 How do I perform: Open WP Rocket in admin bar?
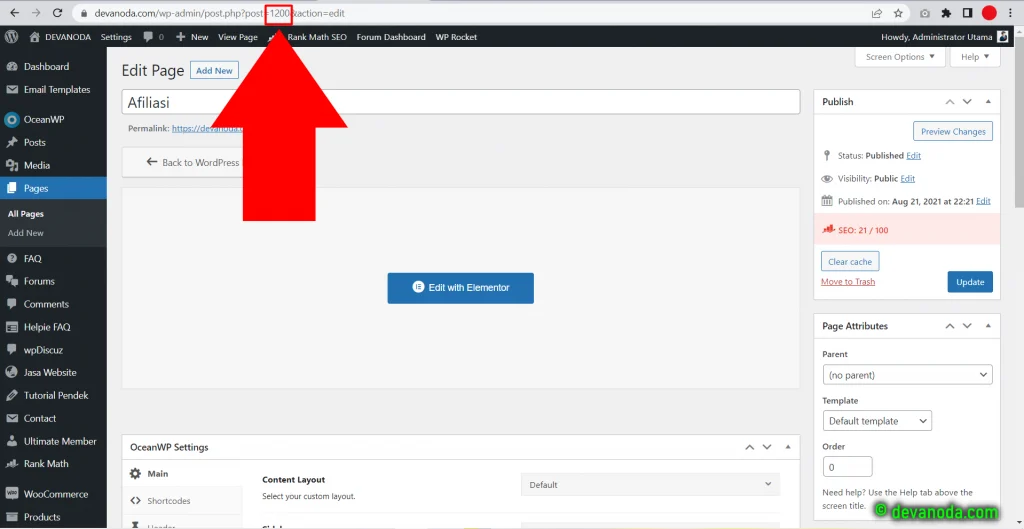click(x=456, y=37)
